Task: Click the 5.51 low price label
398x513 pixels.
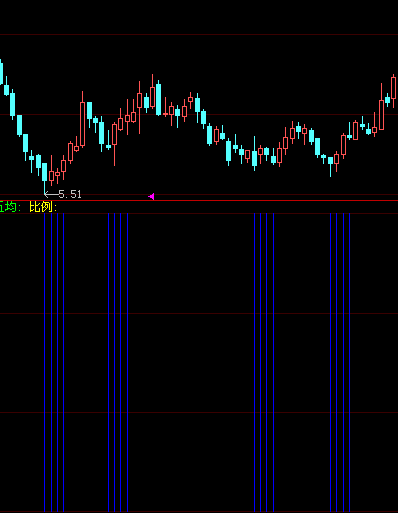Action: coord(70,194)
